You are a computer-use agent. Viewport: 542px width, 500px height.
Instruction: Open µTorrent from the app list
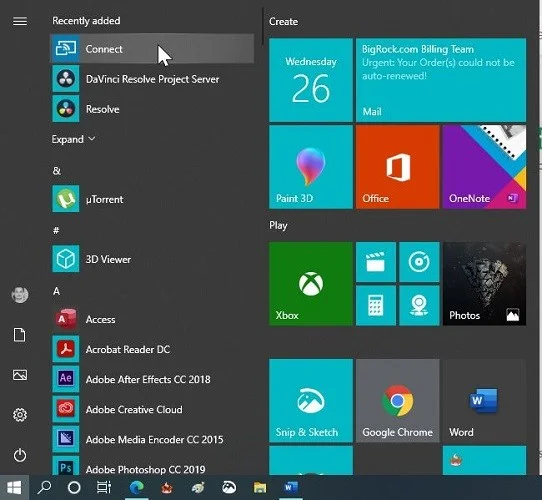click(152, 199)
